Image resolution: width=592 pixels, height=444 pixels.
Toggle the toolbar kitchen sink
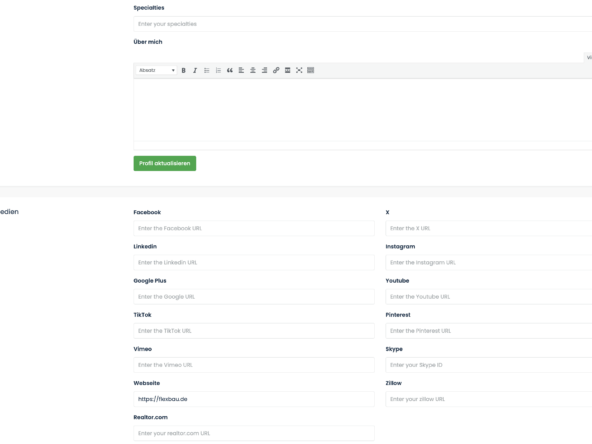[x=311, y=70]
